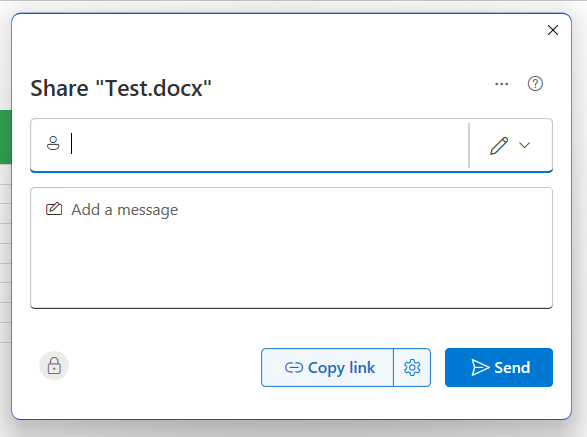
Task: Click the Add a message text box
Action: tap(291, 248)
